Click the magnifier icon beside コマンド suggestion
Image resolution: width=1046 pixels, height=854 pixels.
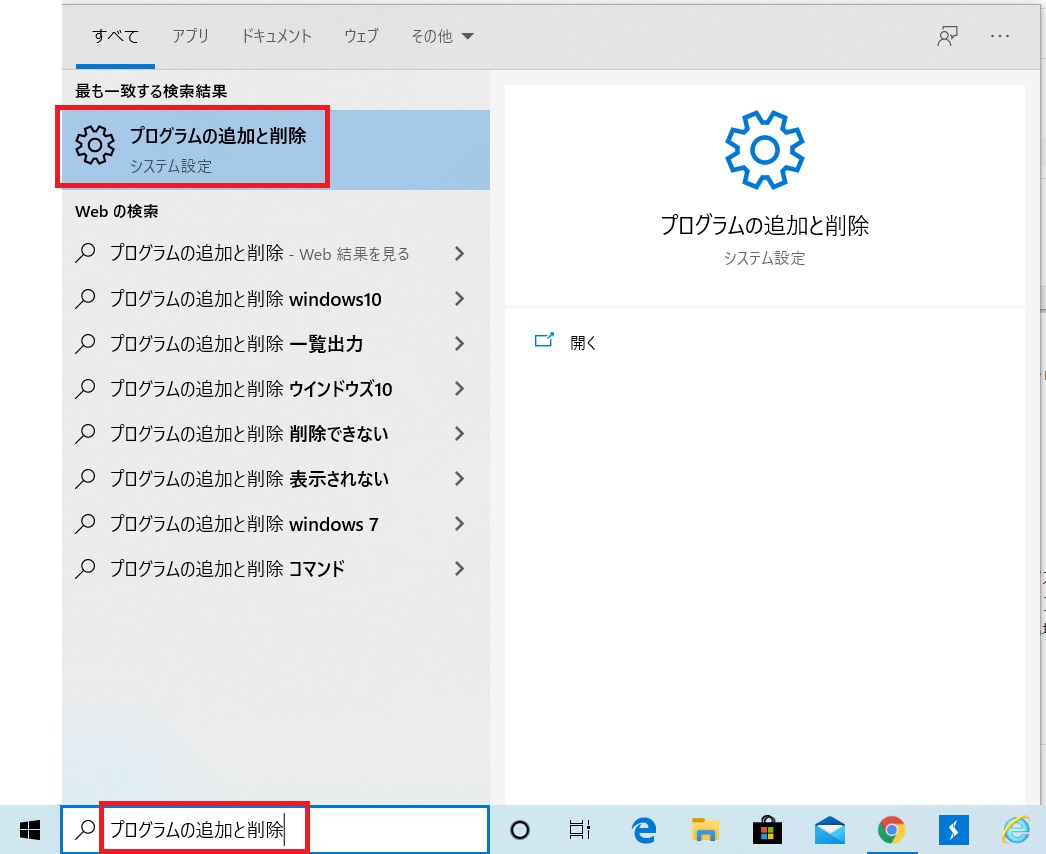tap(85, 568)
